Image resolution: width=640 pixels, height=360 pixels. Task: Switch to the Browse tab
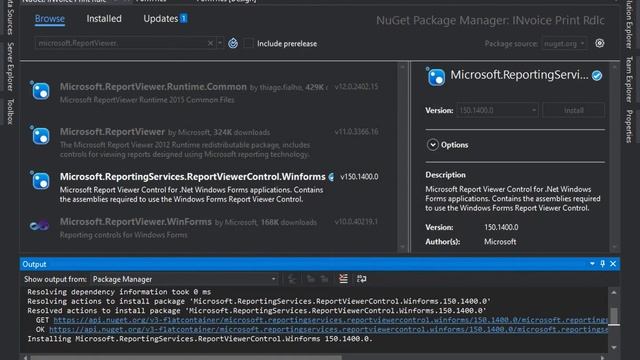tap(49, 19)
